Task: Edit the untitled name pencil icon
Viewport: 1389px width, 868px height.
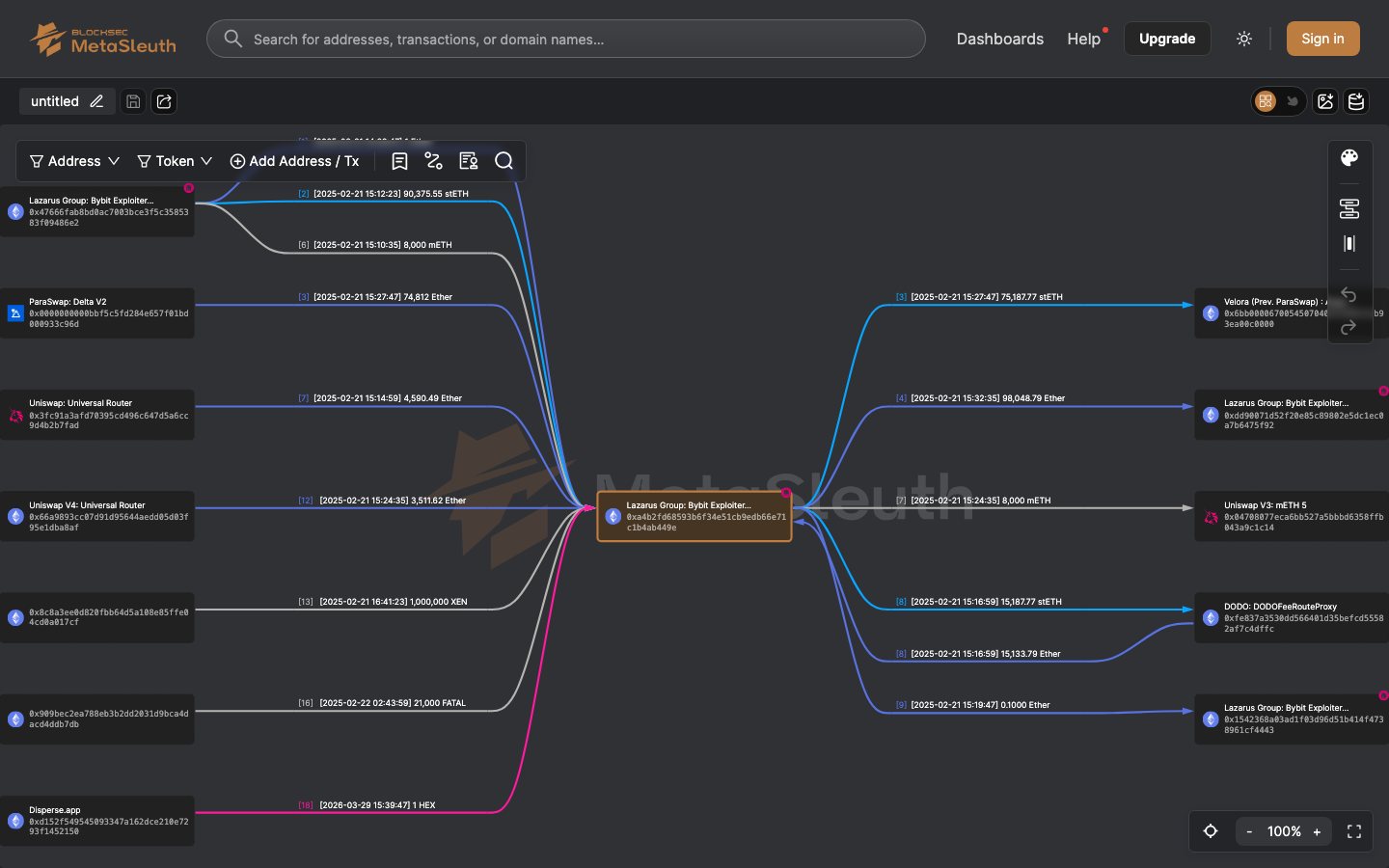Action: 96,101
